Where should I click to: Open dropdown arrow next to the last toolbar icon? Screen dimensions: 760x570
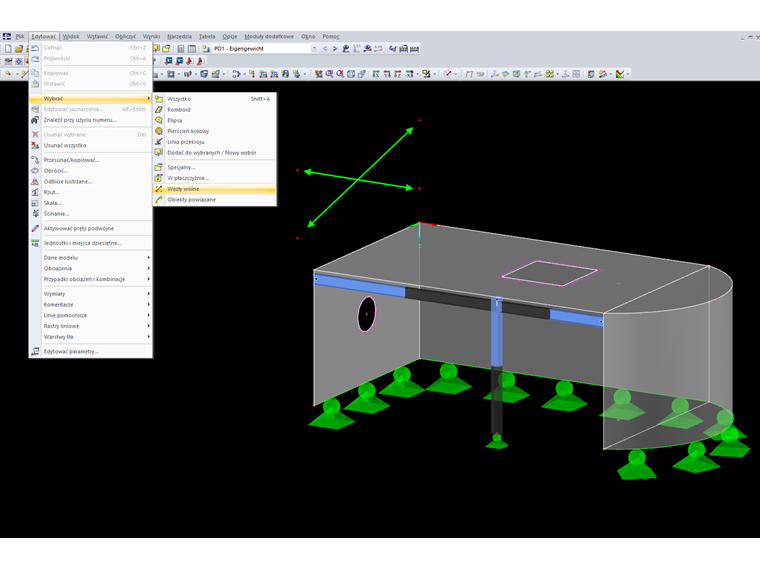(x=628, y=74)
